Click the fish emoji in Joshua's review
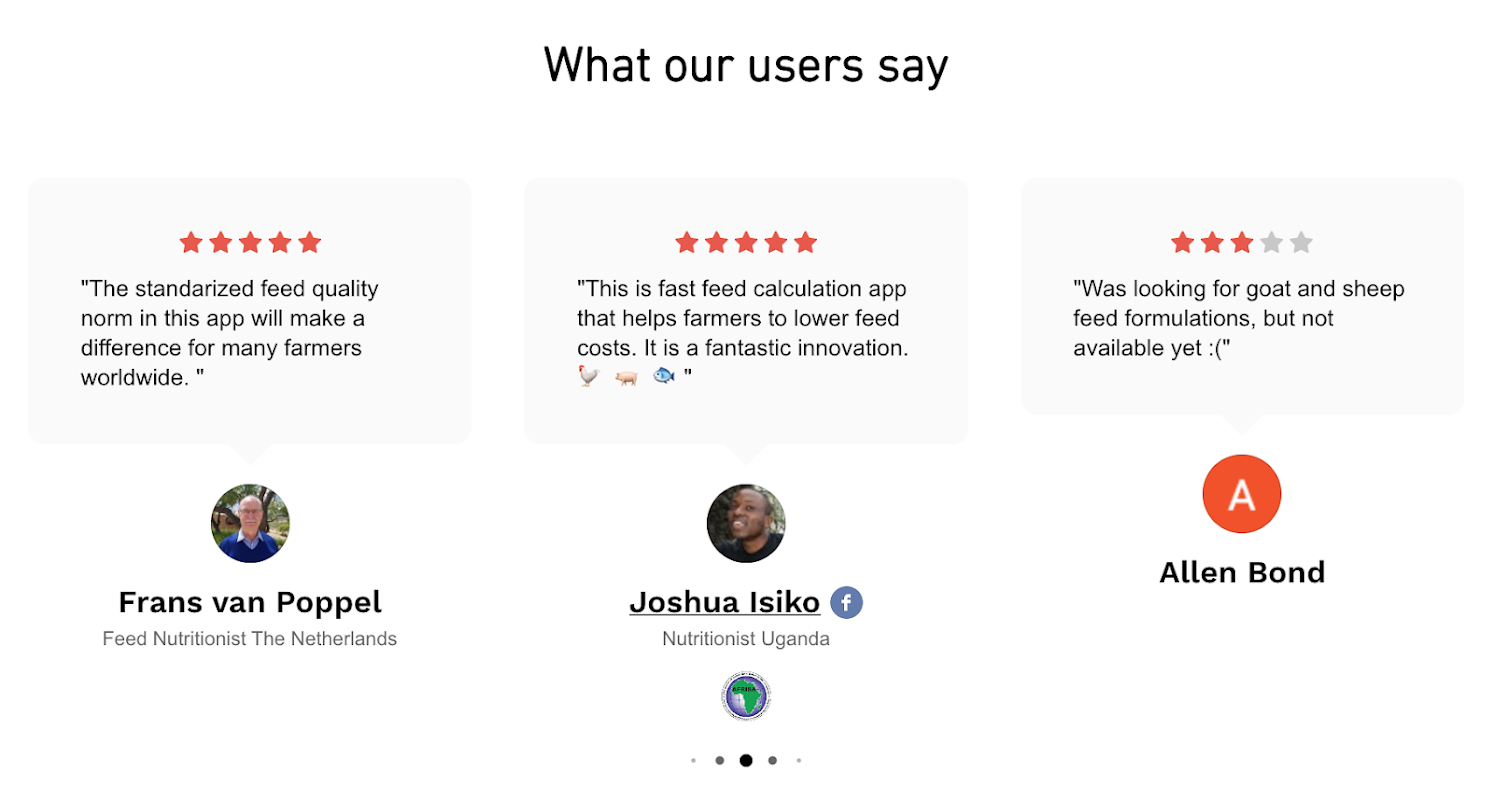1494x800 pixels. click(x=663, y=375)
